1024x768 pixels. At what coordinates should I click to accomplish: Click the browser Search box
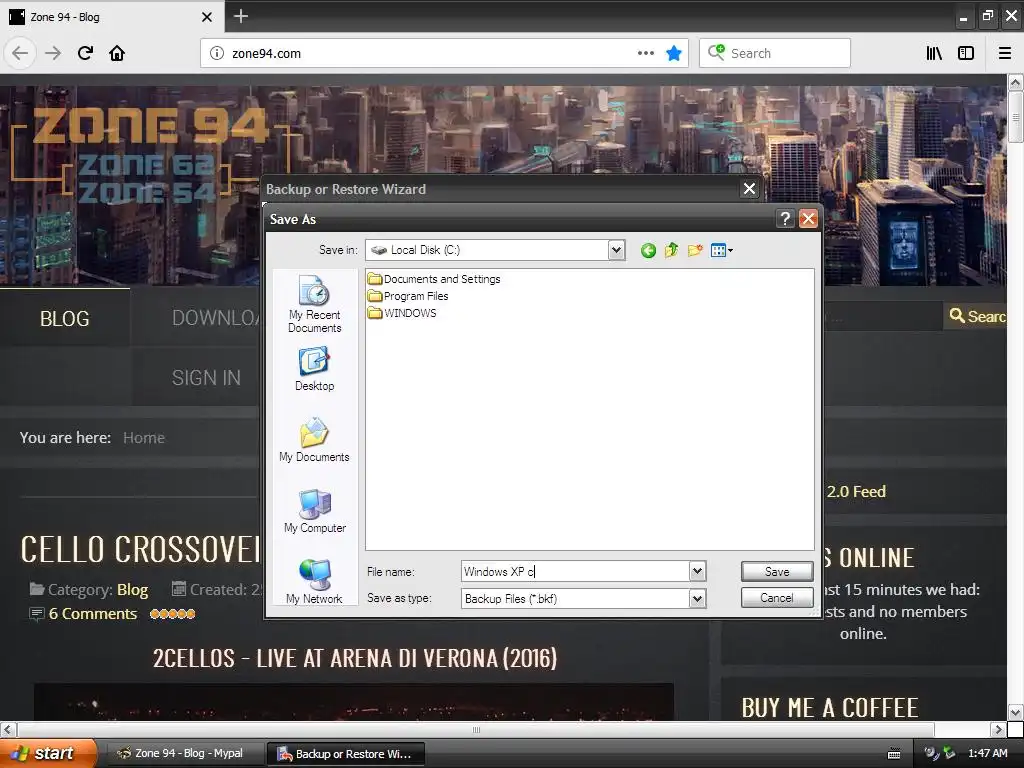775,53
